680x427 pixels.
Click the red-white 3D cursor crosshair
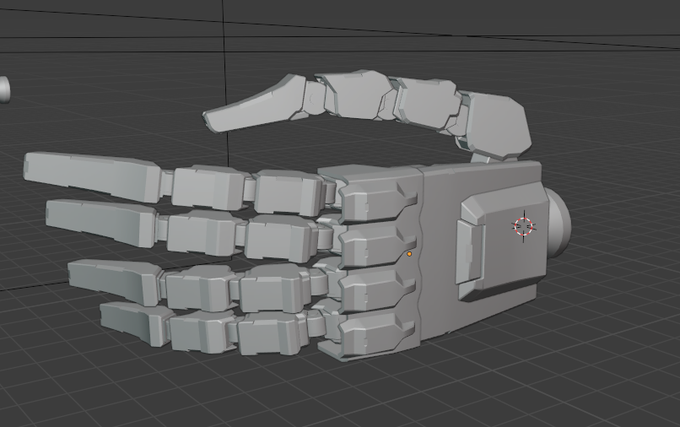523,226
